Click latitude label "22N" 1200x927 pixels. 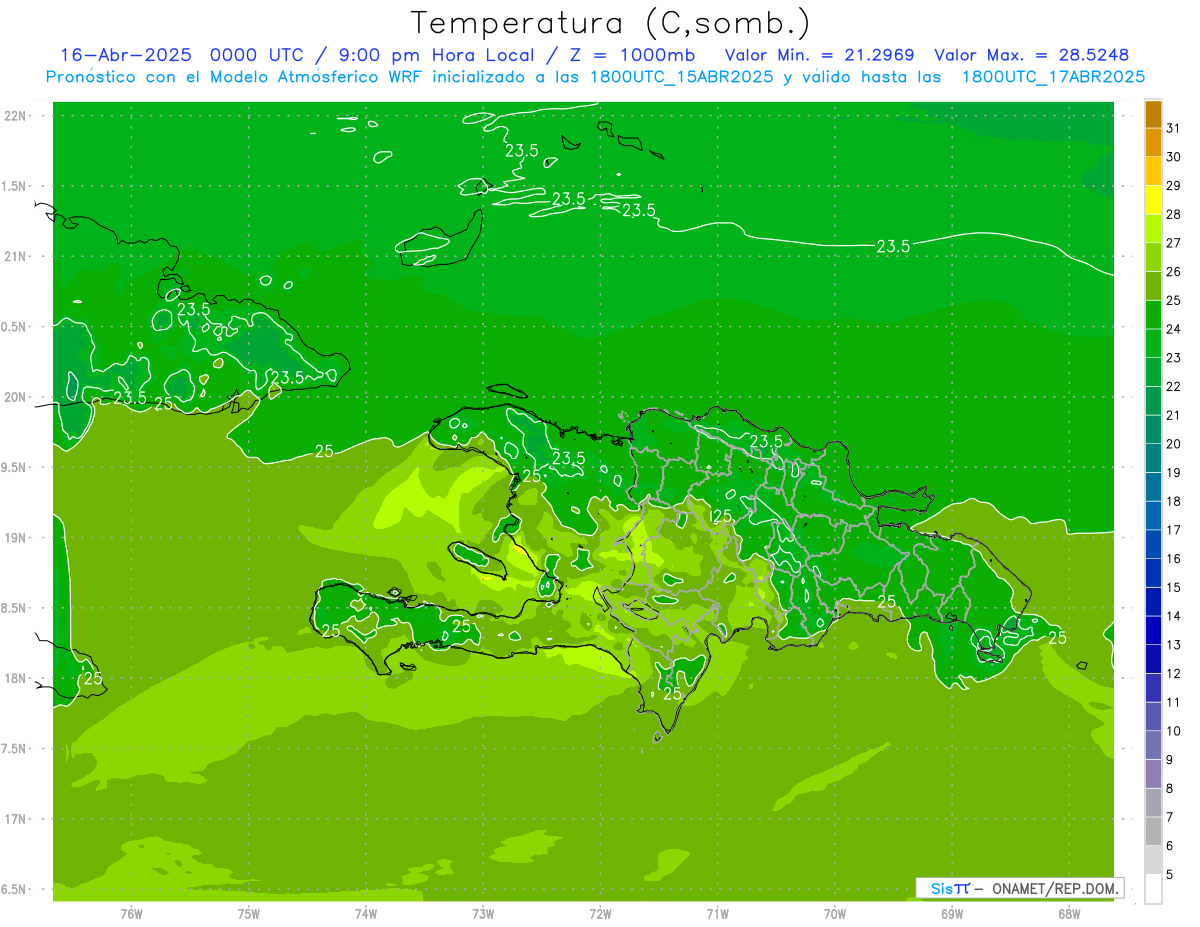(x=15, y=116)
